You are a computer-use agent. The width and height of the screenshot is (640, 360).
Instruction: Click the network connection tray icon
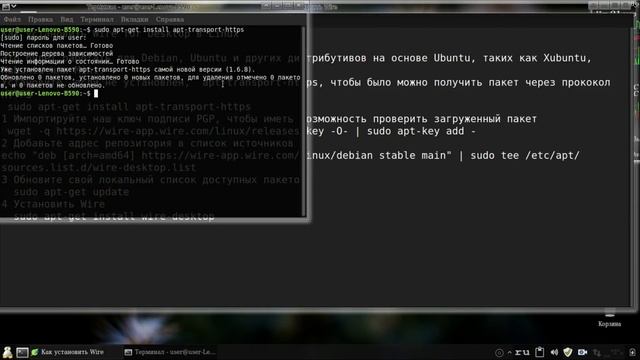pyautogui.click(x=597, y=352)
